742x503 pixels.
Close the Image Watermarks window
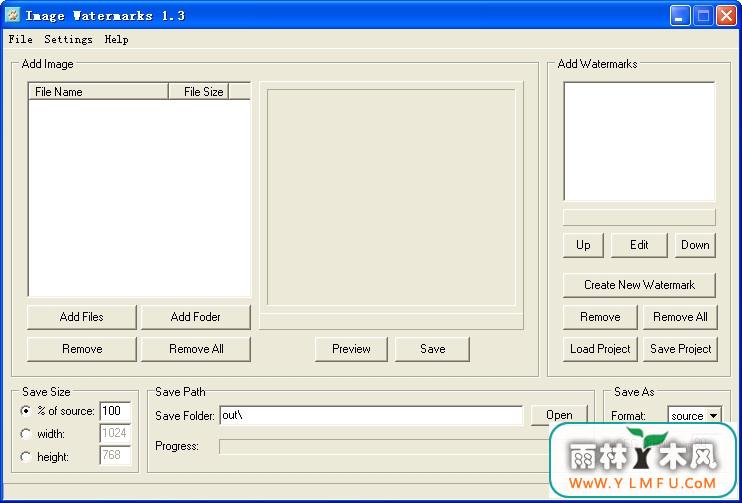(726, 16)
